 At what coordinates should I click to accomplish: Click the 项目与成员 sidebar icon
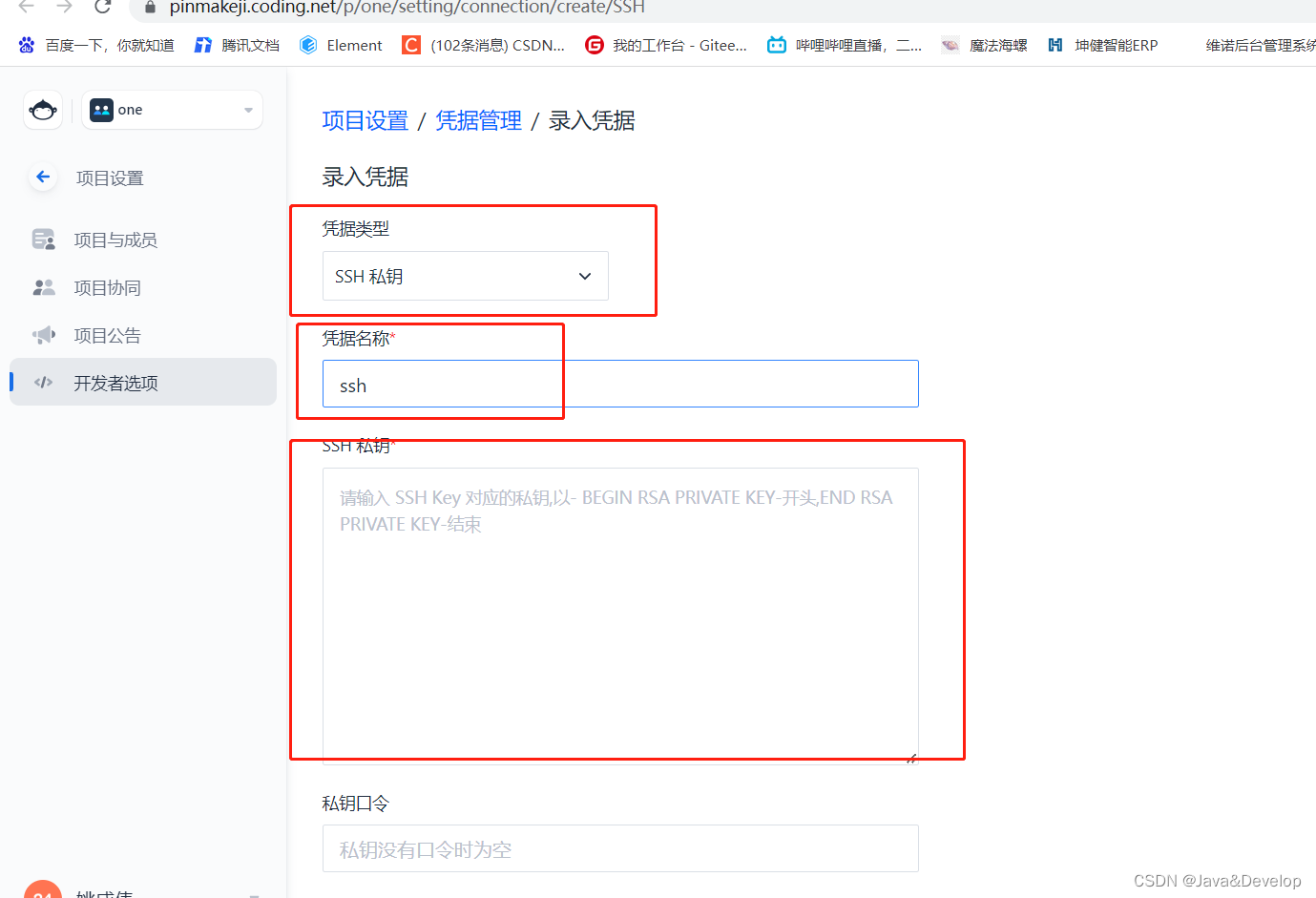coord(44,240)
